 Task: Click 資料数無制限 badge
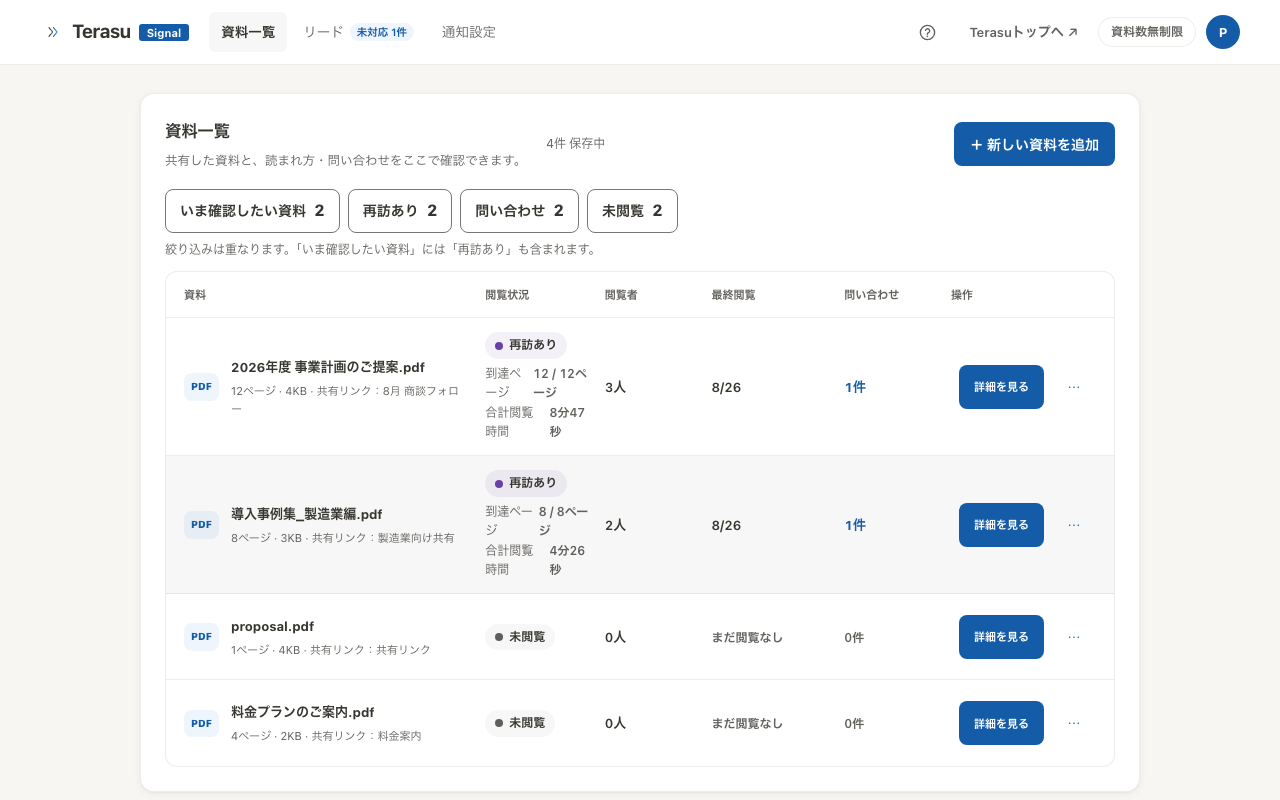tap(1147, 32)
